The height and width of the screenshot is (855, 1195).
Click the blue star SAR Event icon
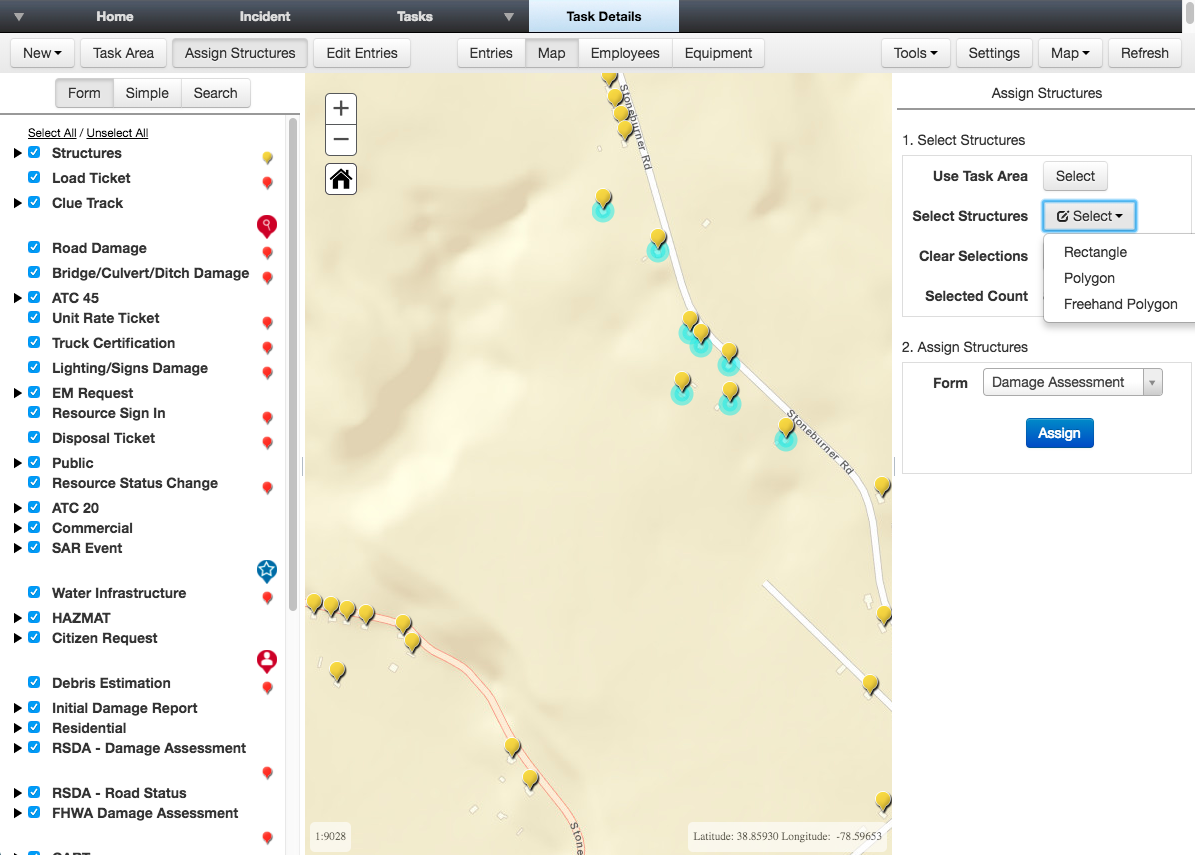[x=267, y=570]
